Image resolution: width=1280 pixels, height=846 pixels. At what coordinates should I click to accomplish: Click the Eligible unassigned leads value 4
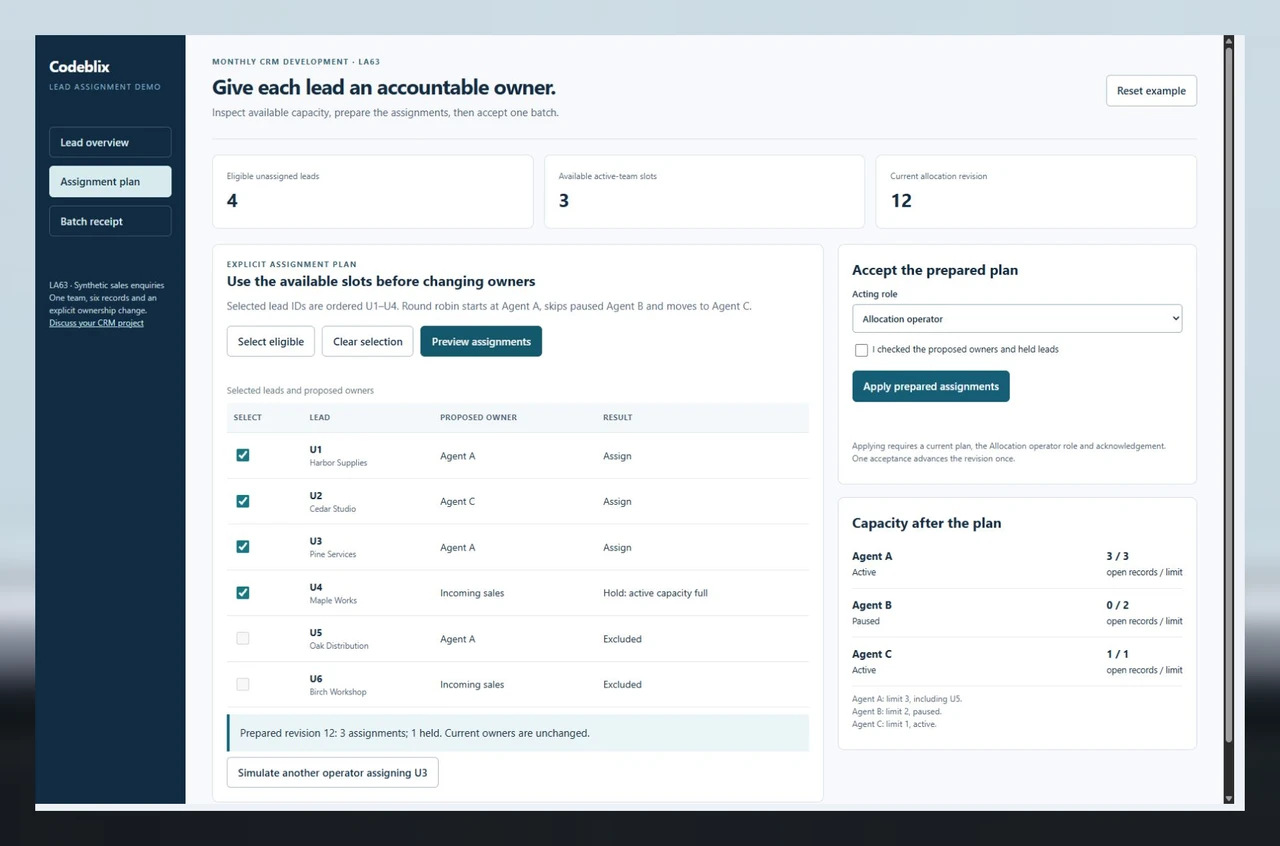232,201
